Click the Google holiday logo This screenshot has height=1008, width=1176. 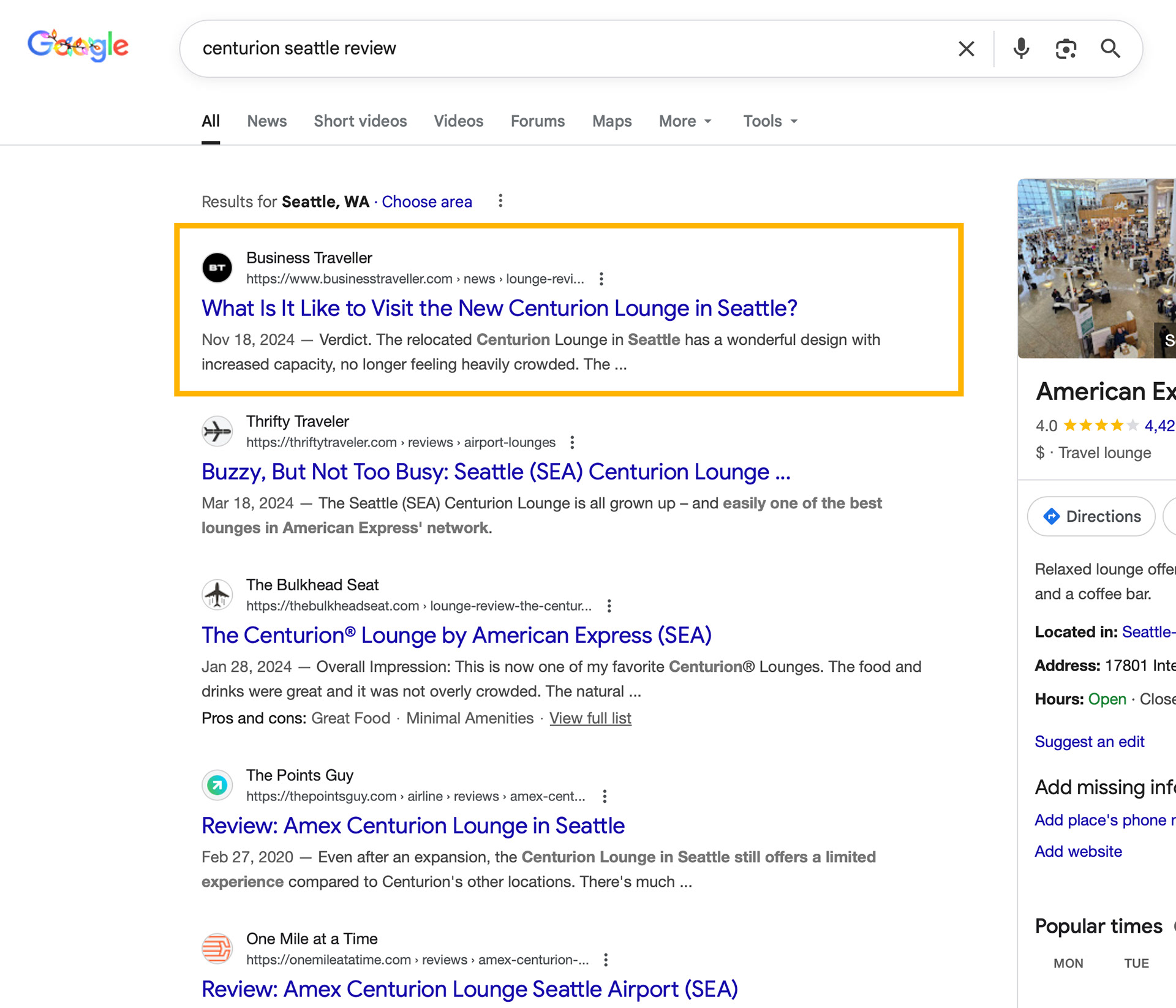coord(78,45)
